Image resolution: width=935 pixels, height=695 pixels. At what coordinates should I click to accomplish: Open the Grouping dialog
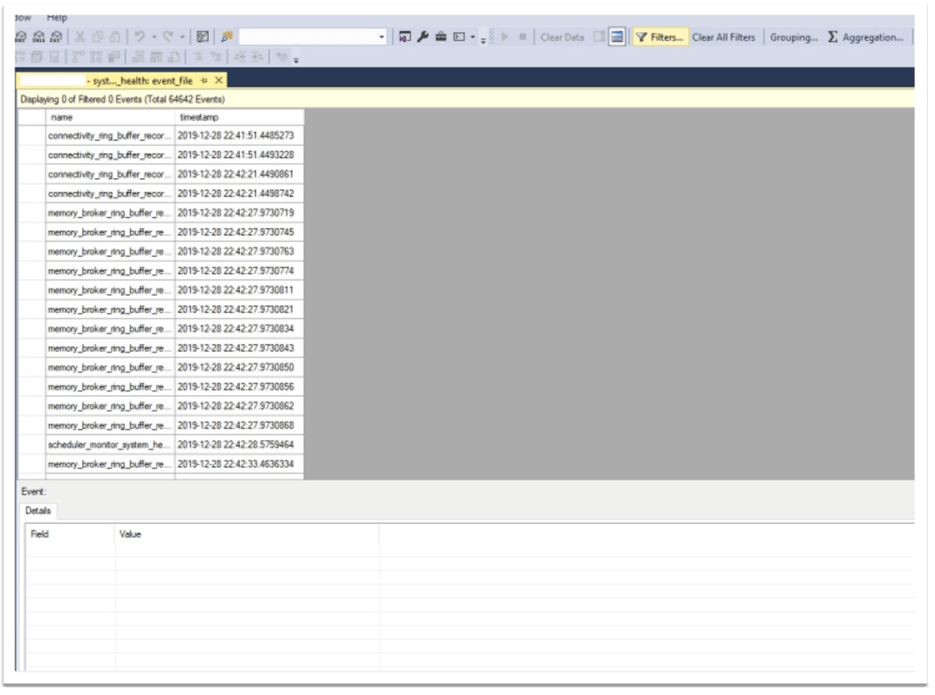(794, 37)
